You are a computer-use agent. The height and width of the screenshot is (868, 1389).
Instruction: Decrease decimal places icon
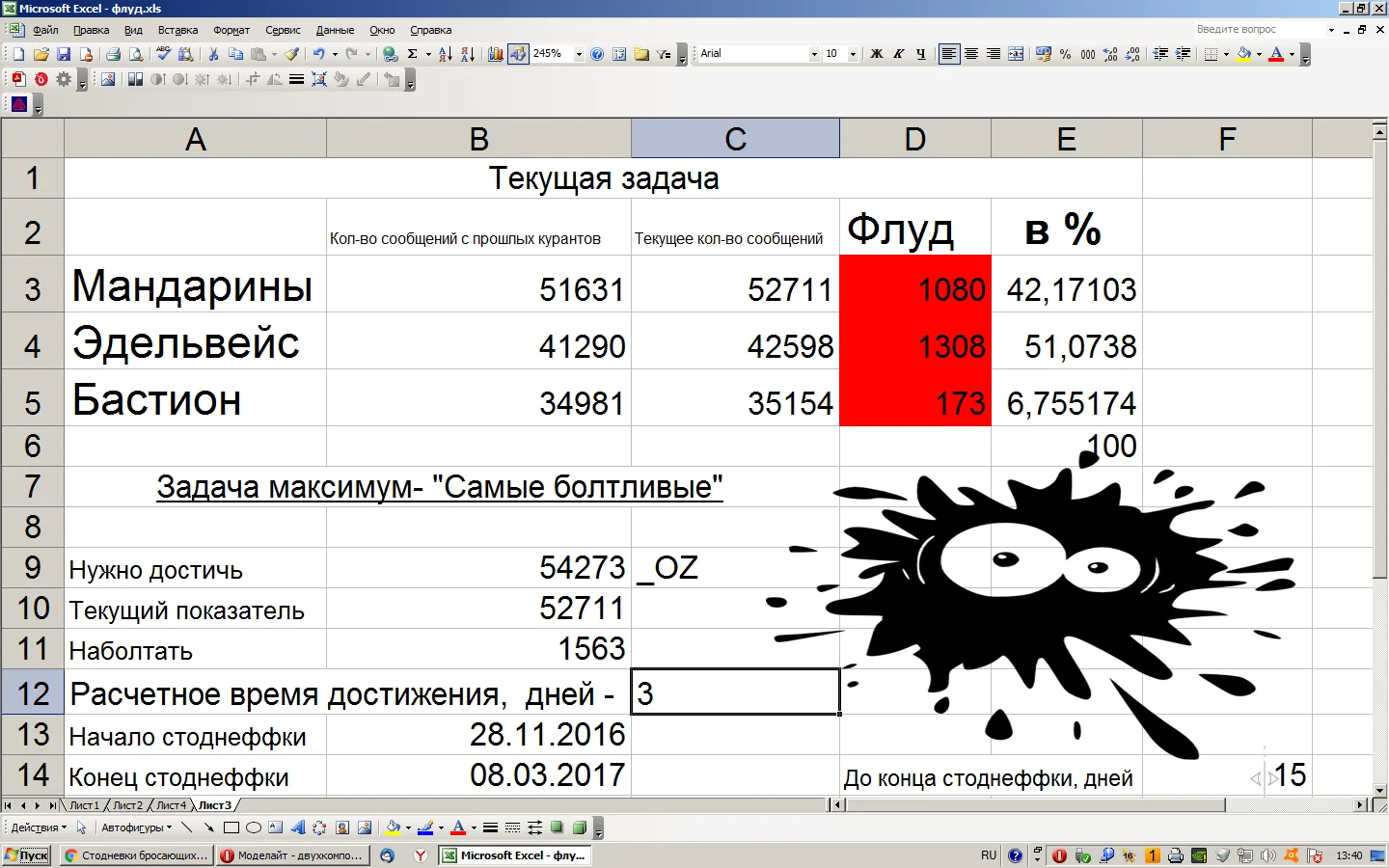click(x=1132, y=54)
